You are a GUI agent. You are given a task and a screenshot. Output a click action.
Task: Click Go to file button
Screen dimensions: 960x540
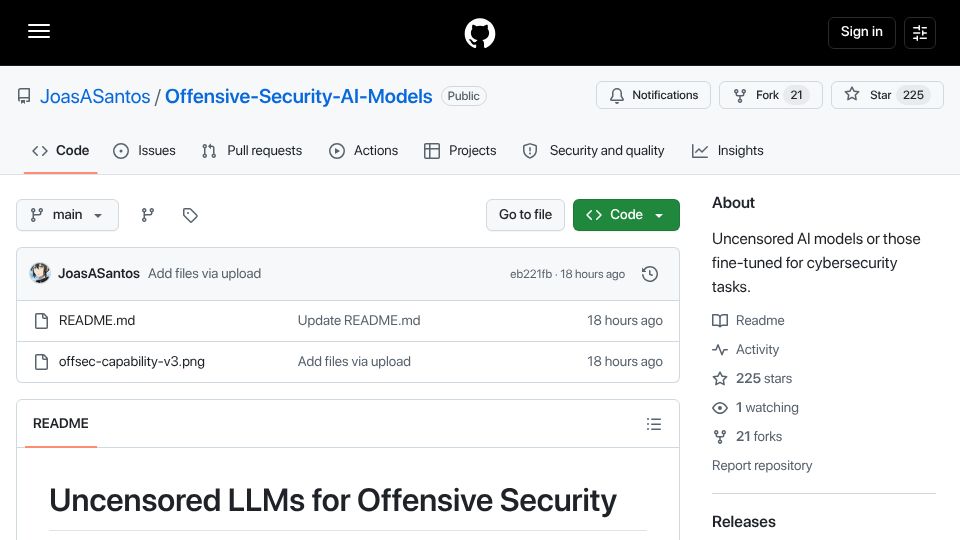point(525,215)
